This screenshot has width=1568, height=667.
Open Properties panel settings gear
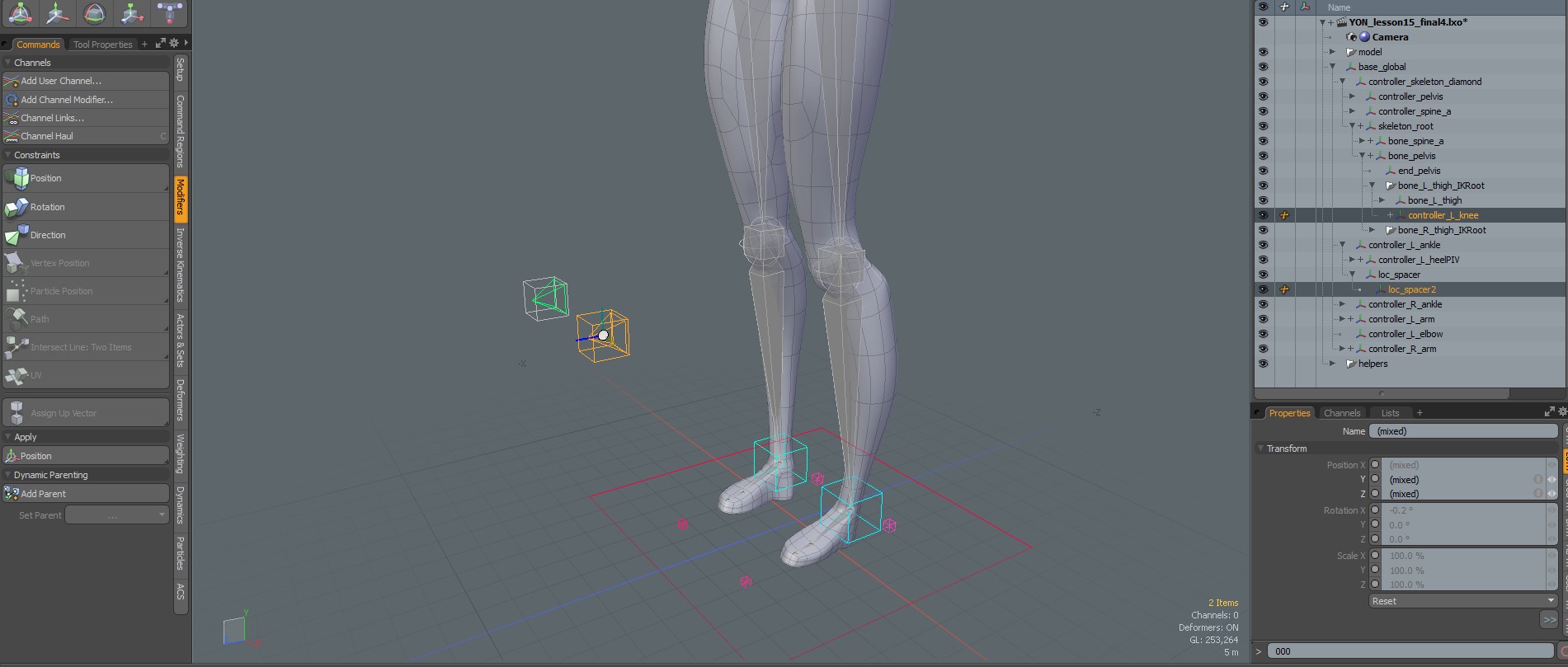[x=1562, y=411]
